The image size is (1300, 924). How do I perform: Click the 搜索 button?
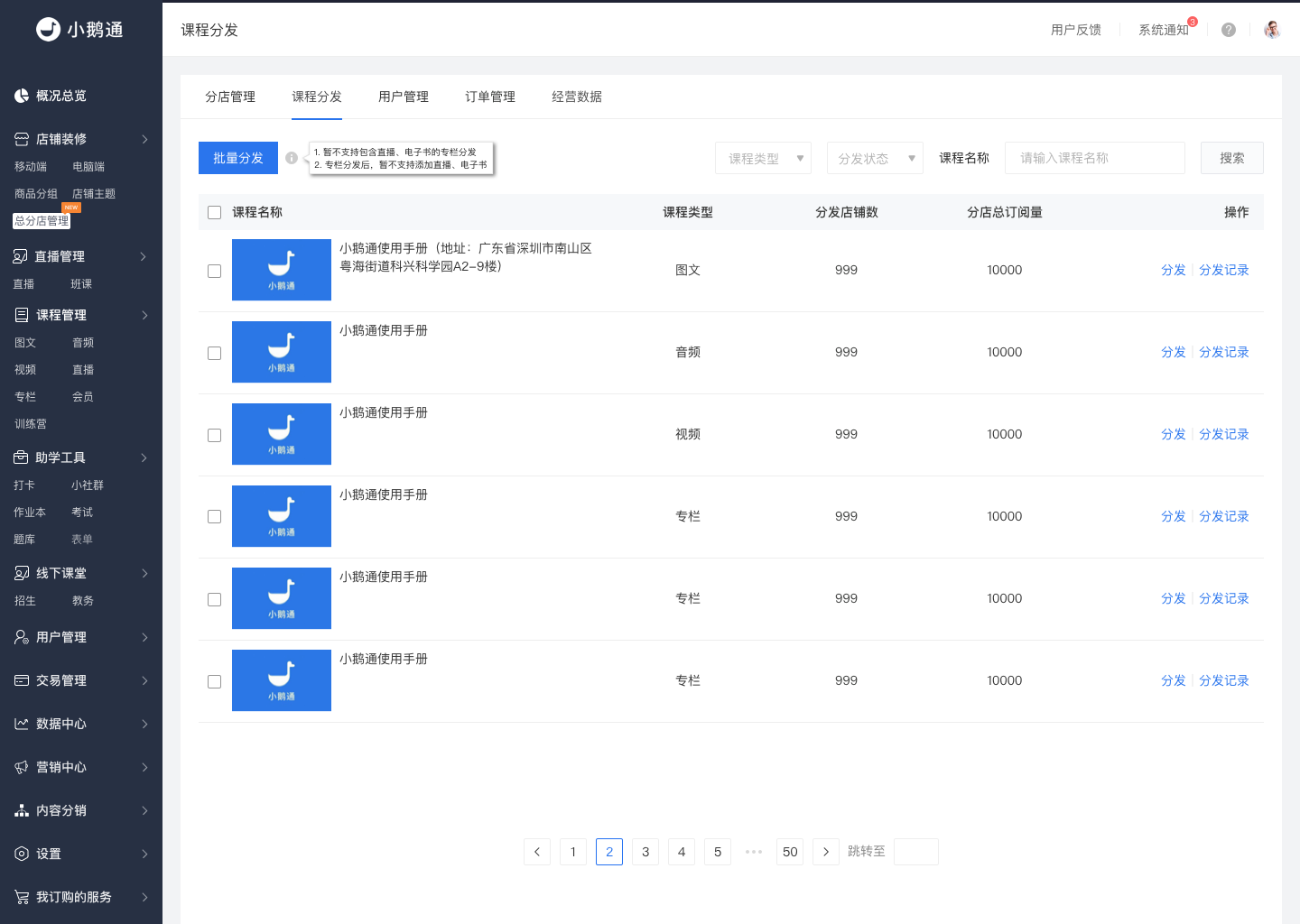tap(1232, 158)
